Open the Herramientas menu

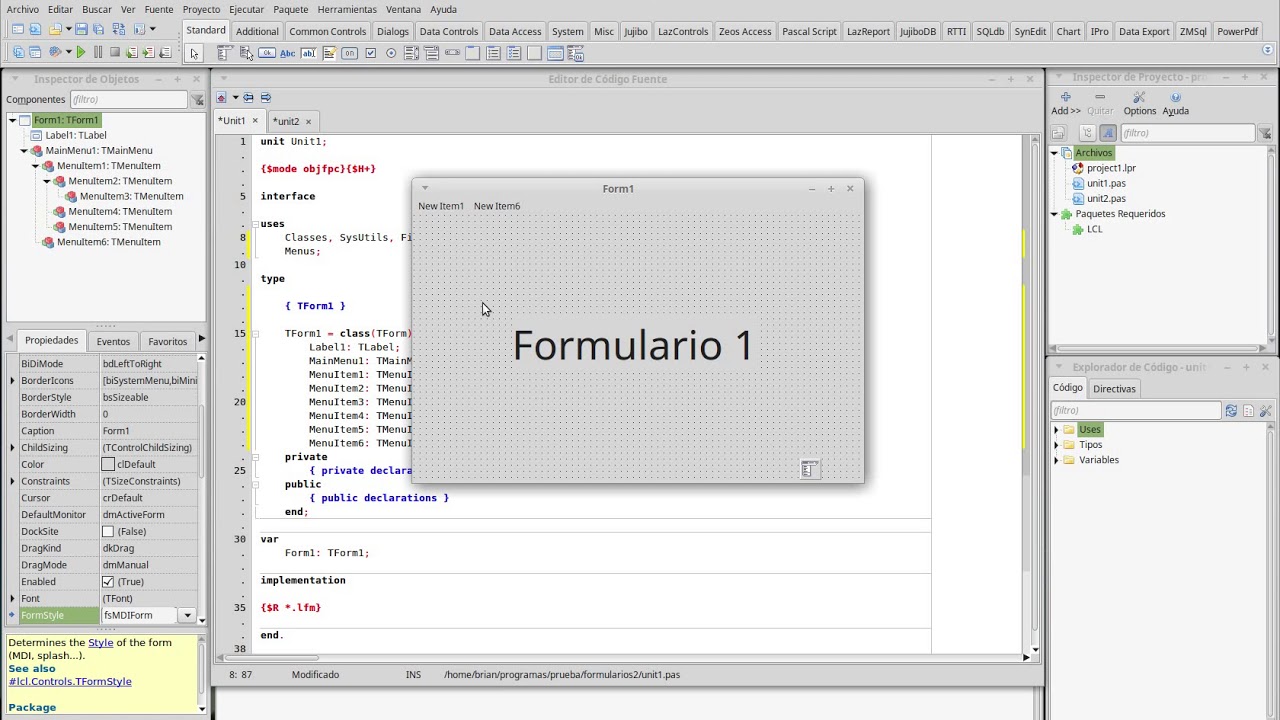pyautogui.click(x=347, y=9)
